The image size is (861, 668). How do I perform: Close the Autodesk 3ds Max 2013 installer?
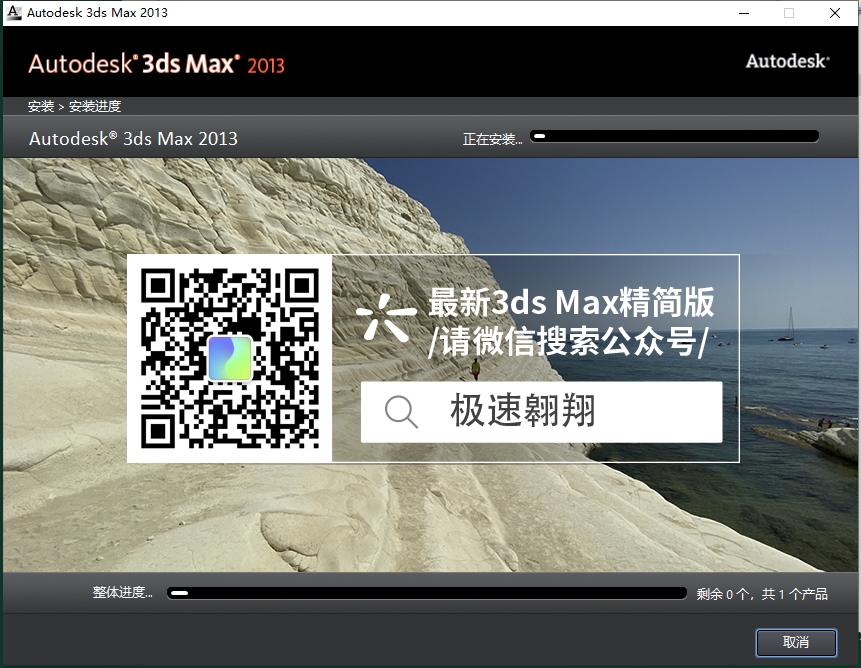(835, 13)
